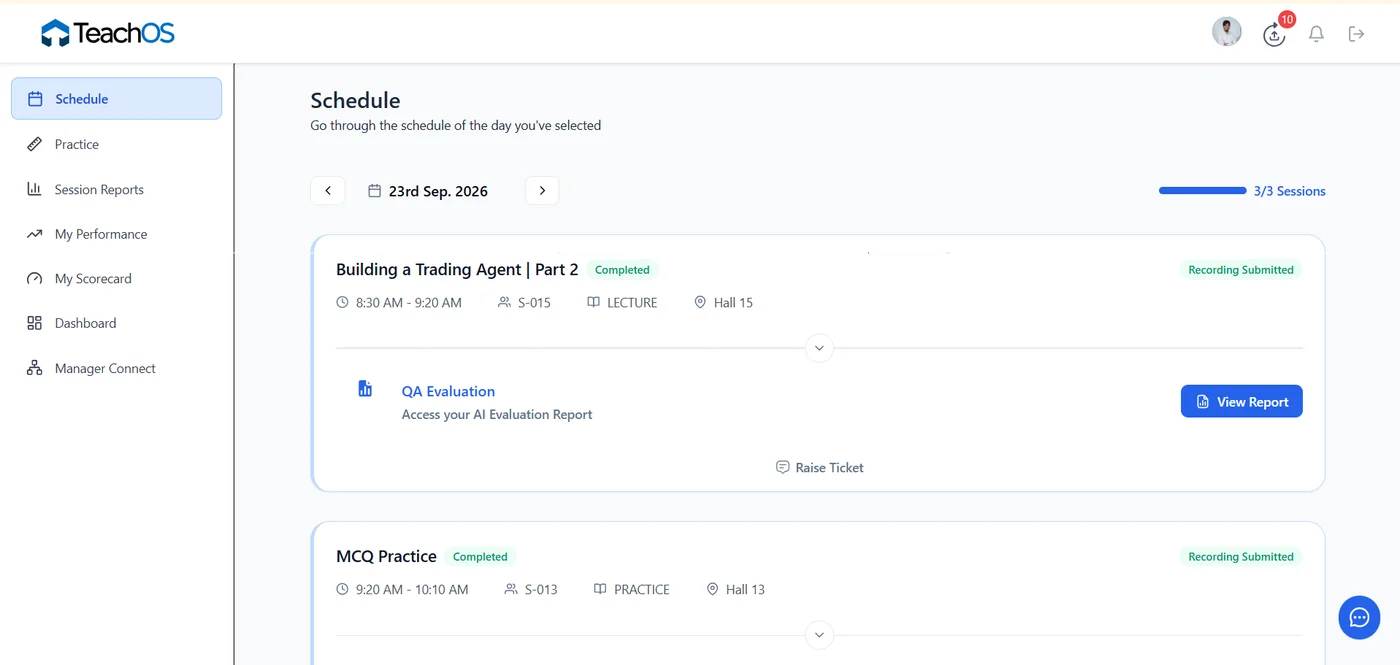This screenshot has height=665, width=1400.
Task: Click the QA Evaluation chart icon
Action: click(x=365, y=389)
